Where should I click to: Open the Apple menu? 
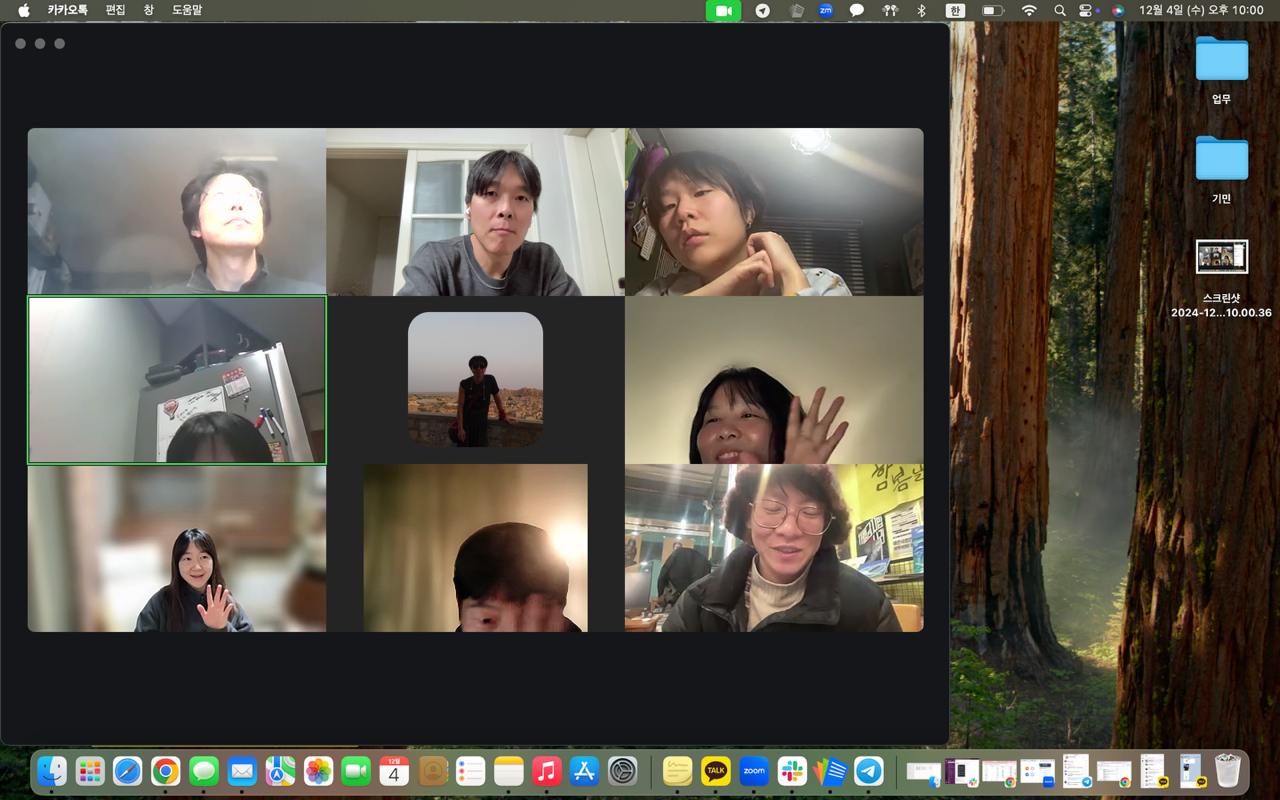pyautogui.click(x=24, y=10)
